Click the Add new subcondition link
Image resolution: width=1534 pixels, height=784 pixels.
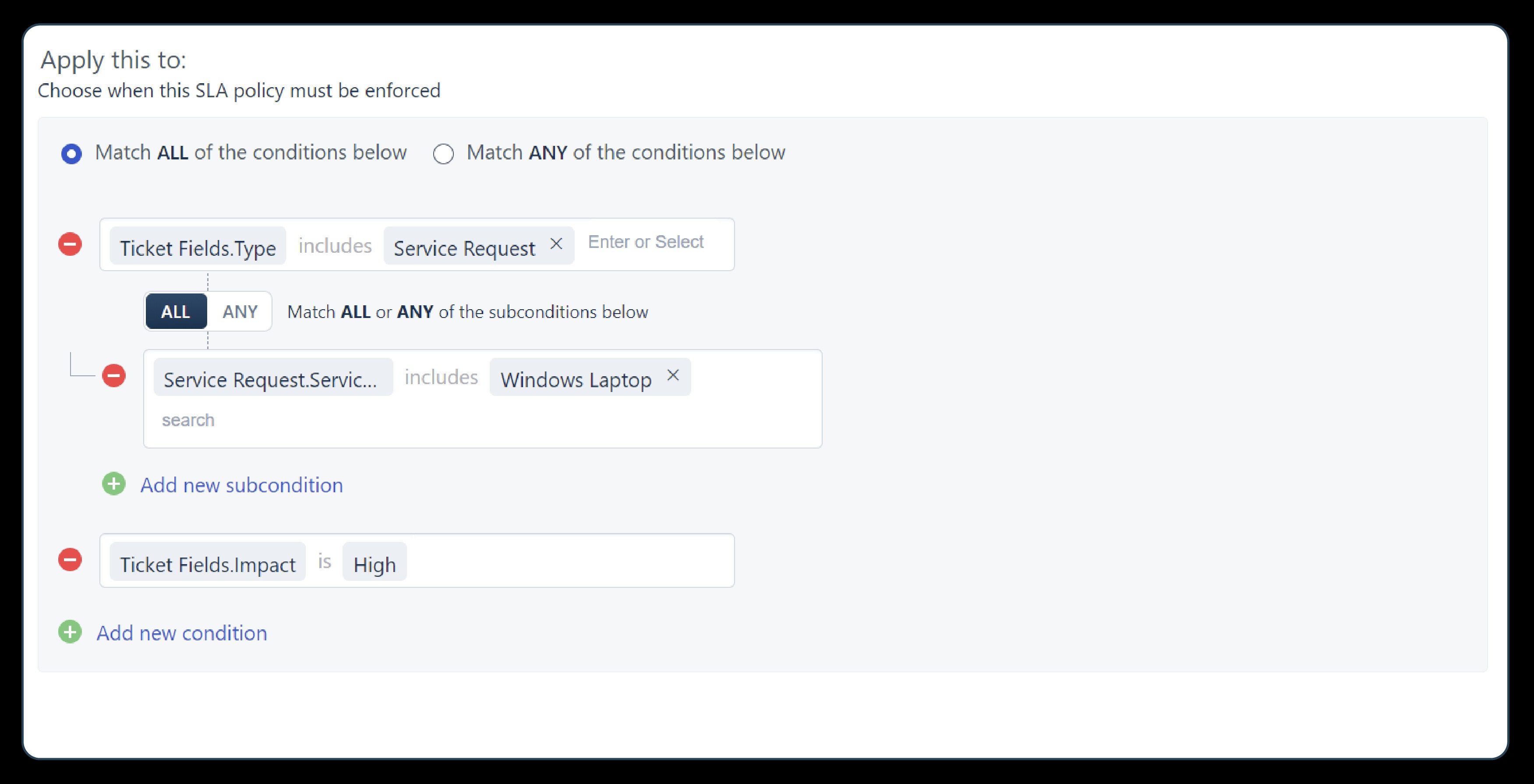pyautogui.click(x=241, y=485)
